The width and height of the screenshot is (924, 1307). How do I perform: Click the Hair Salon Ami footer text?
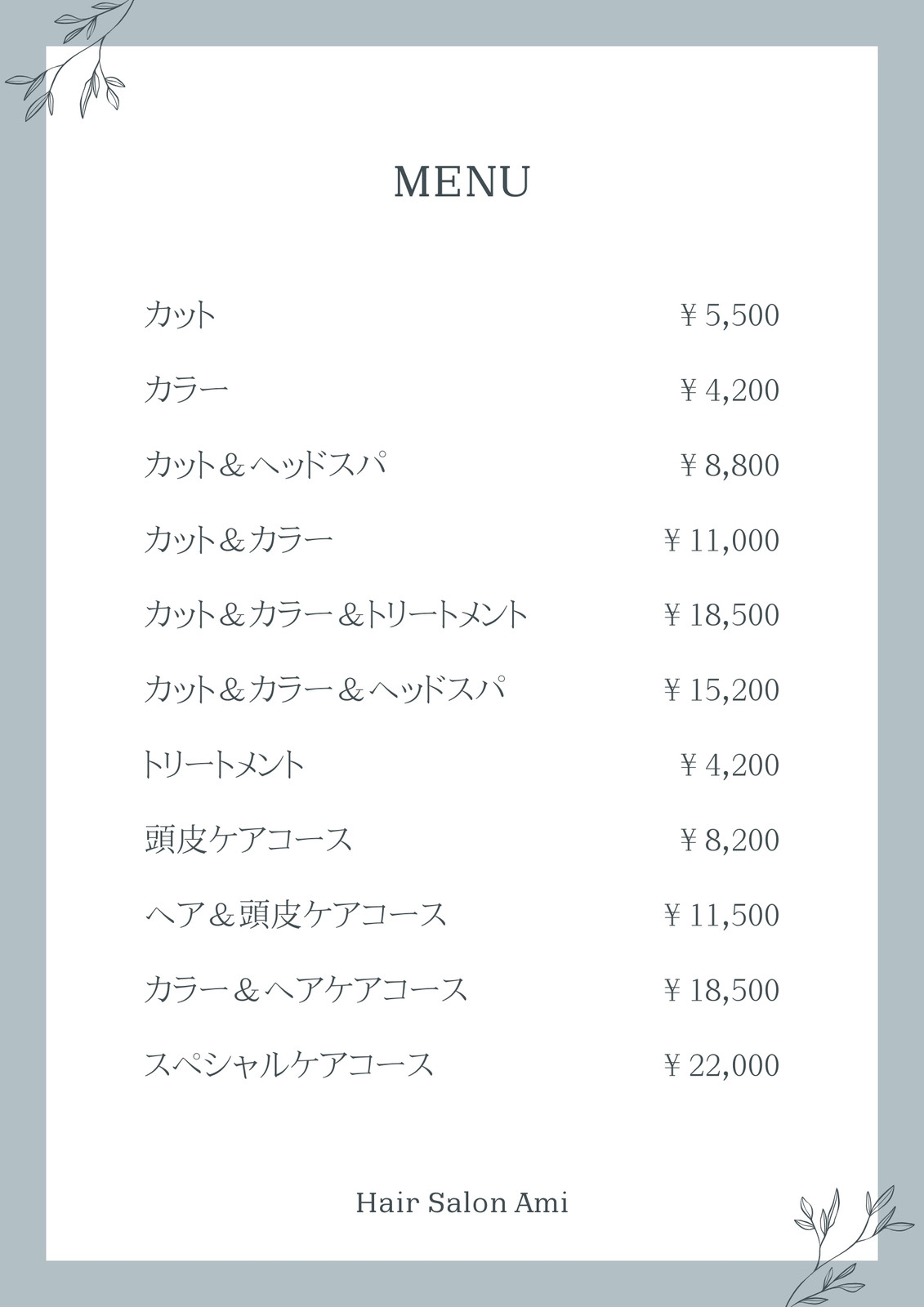coord(462,1203)
